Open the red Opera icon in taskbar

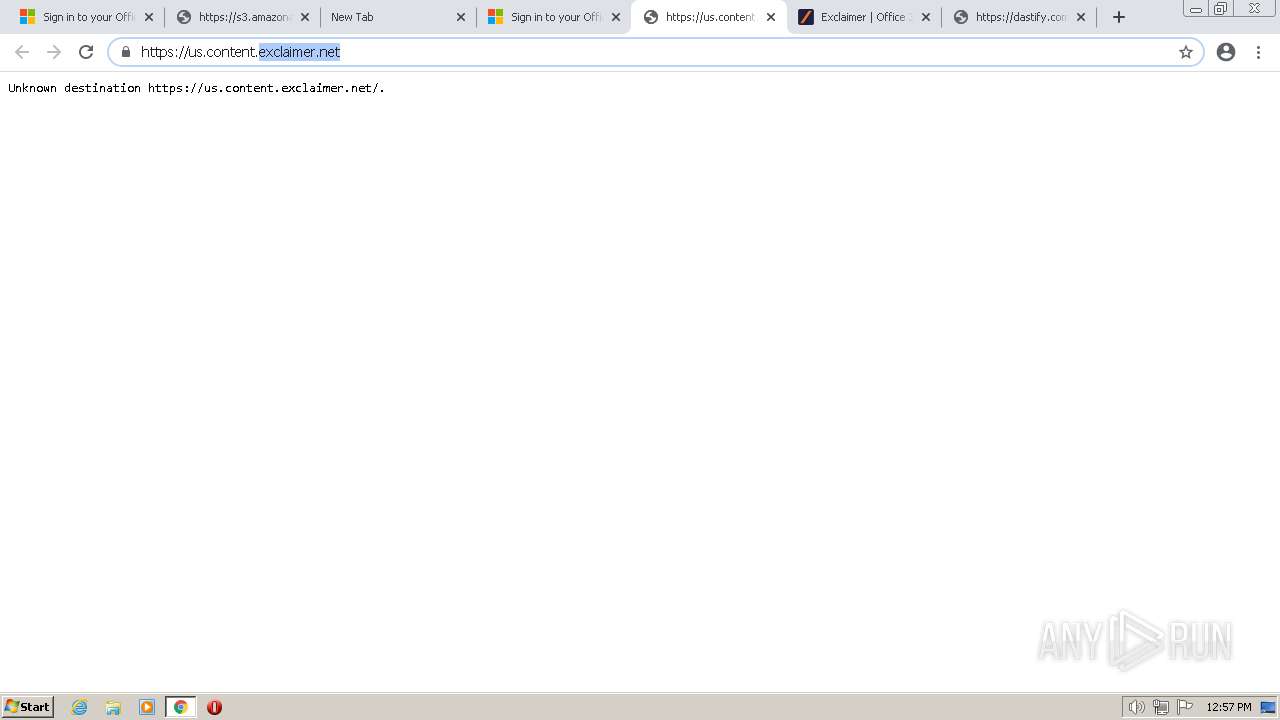click(x=214, y=707)
